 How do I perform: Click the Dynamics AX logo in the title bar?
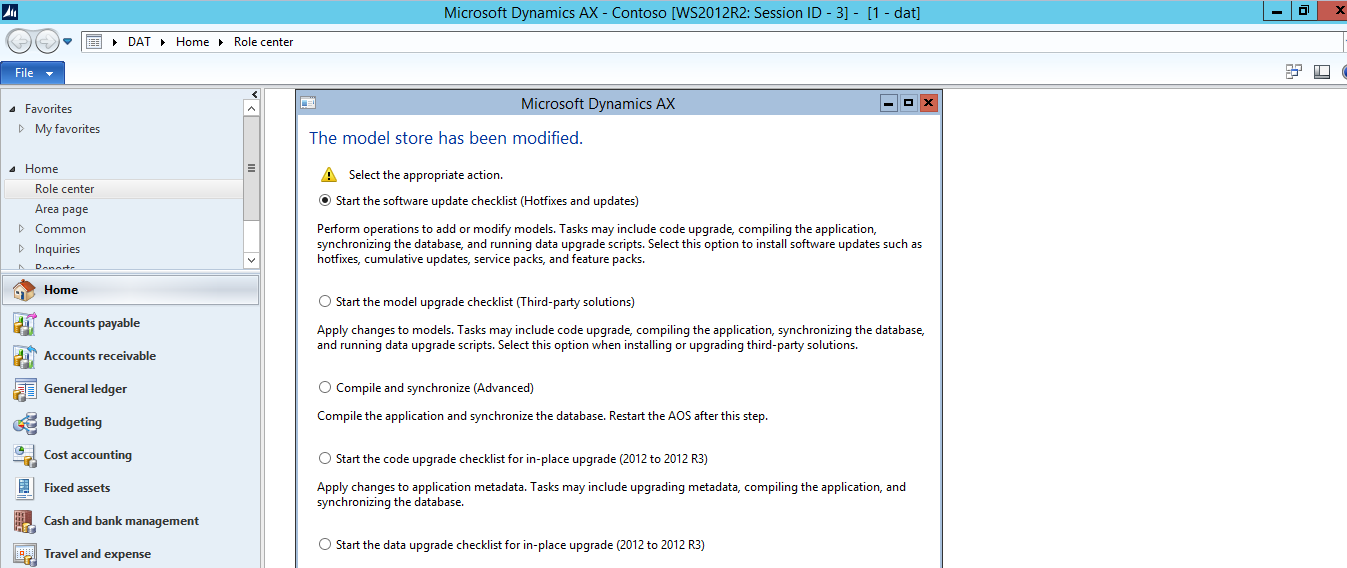(x=11, y=12)
